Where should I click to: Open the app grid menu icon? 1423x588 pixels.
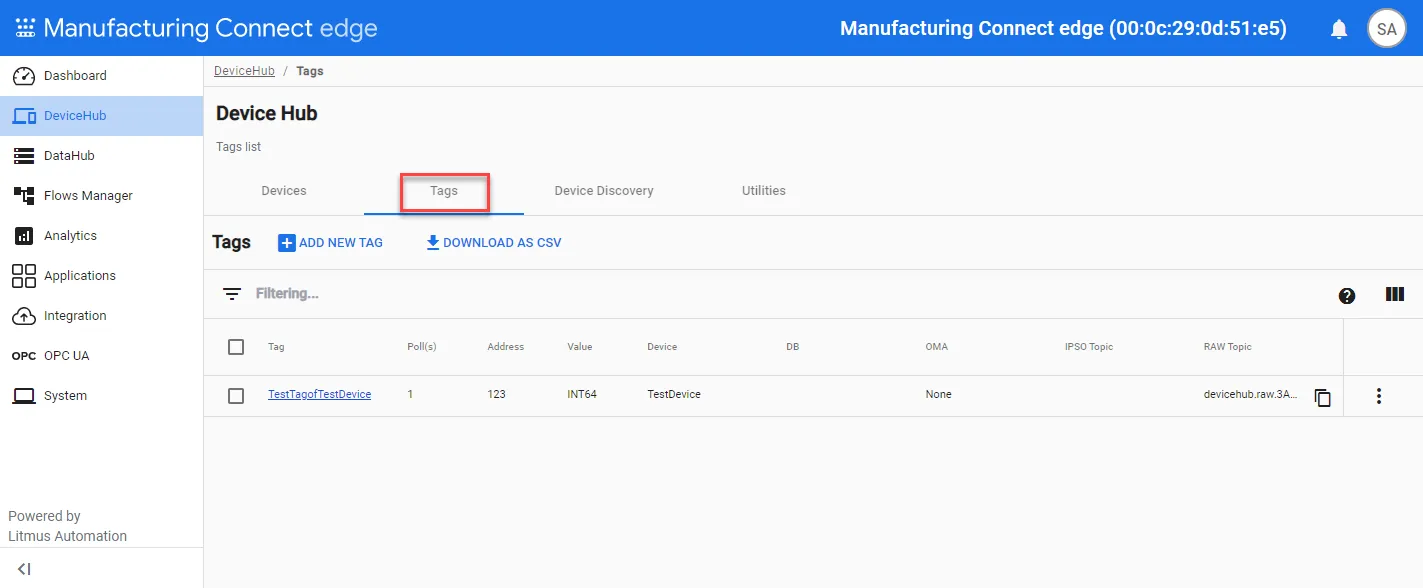pos(25,28)
